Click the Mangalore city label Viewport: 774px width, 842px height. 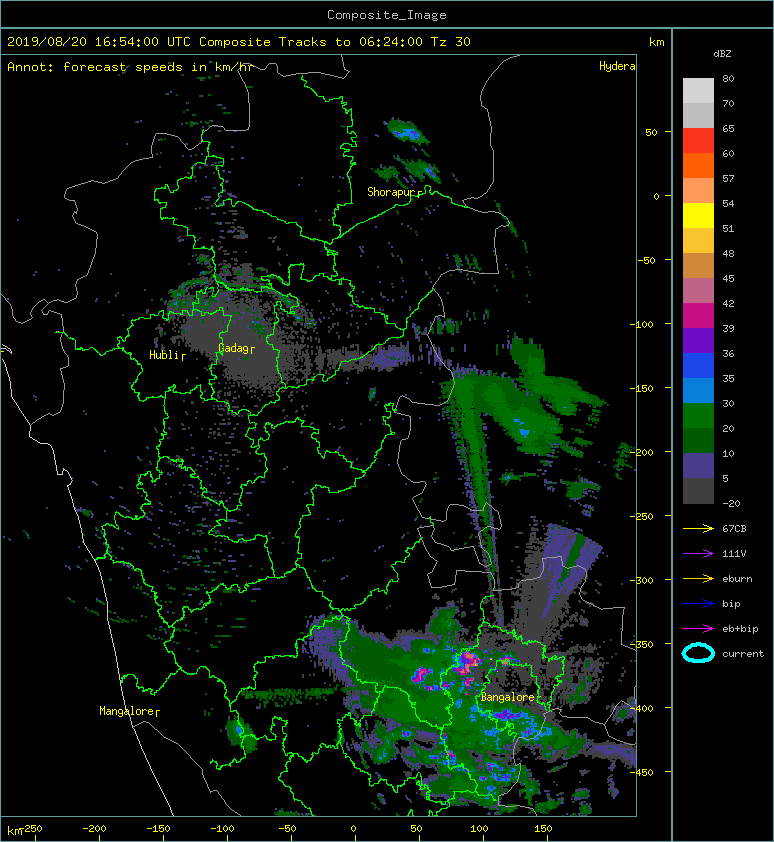(129, 711)
